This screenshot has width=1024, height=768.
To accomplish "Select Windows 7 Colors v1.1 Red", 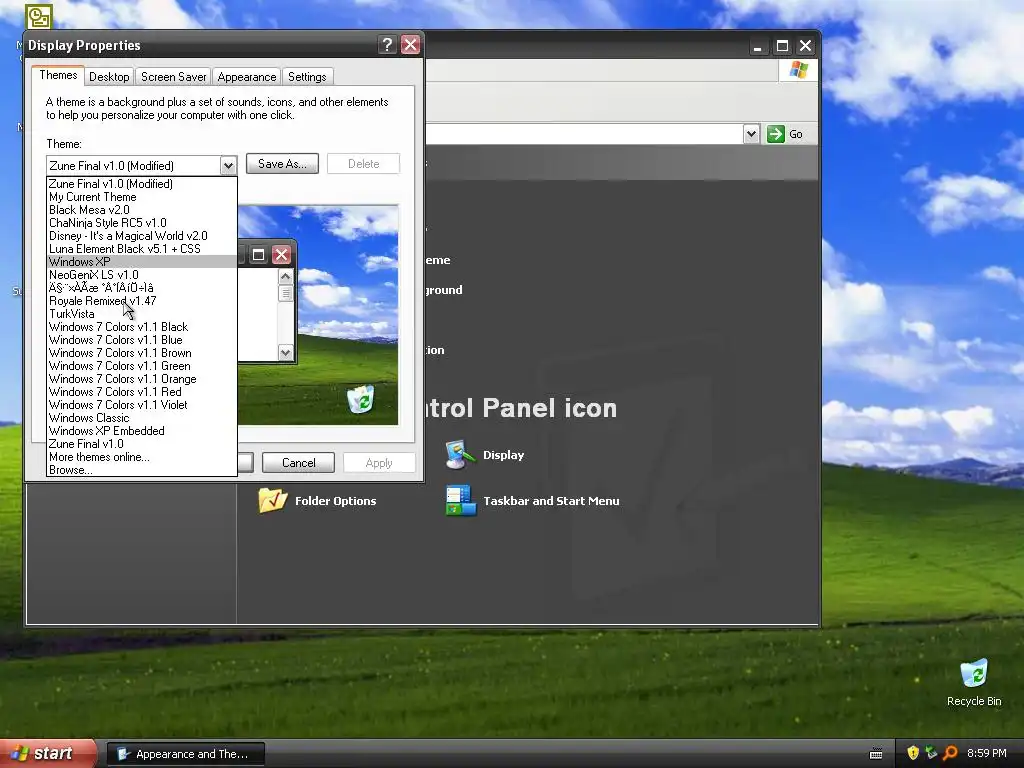I will pos(142,392).
